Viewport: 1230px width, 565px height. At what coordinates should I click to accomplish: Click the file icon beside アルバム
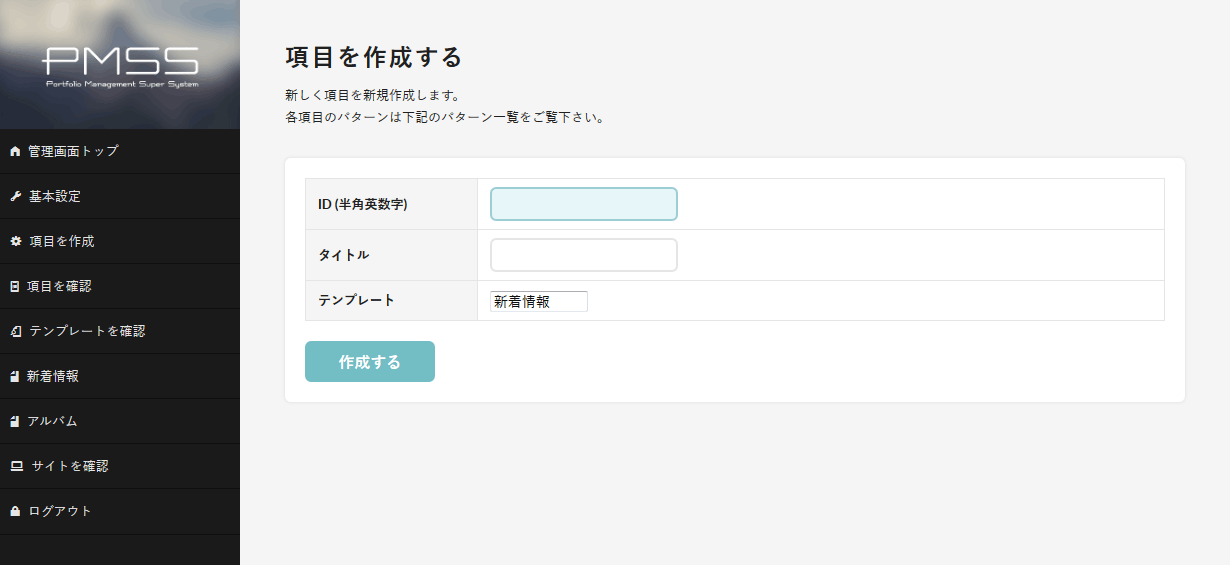[x=14, y=421]
